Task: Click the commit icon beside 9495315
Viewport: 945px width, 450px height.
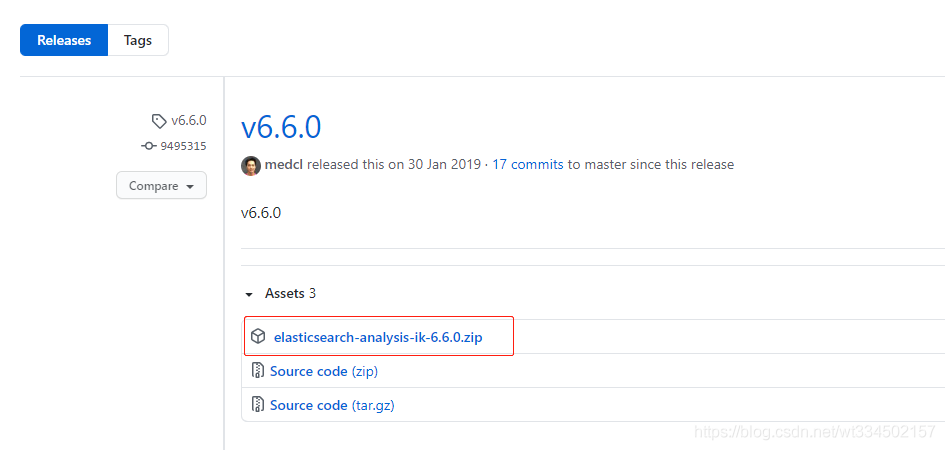Action: 149,146
